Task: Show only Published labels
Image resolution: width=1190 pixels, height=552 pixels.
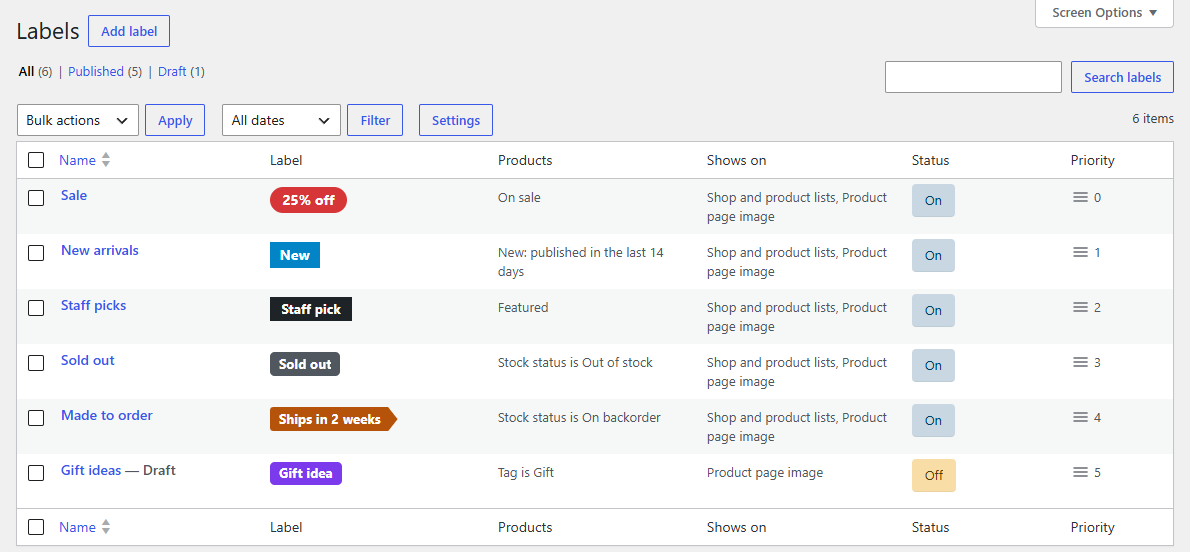Action: 96,71
